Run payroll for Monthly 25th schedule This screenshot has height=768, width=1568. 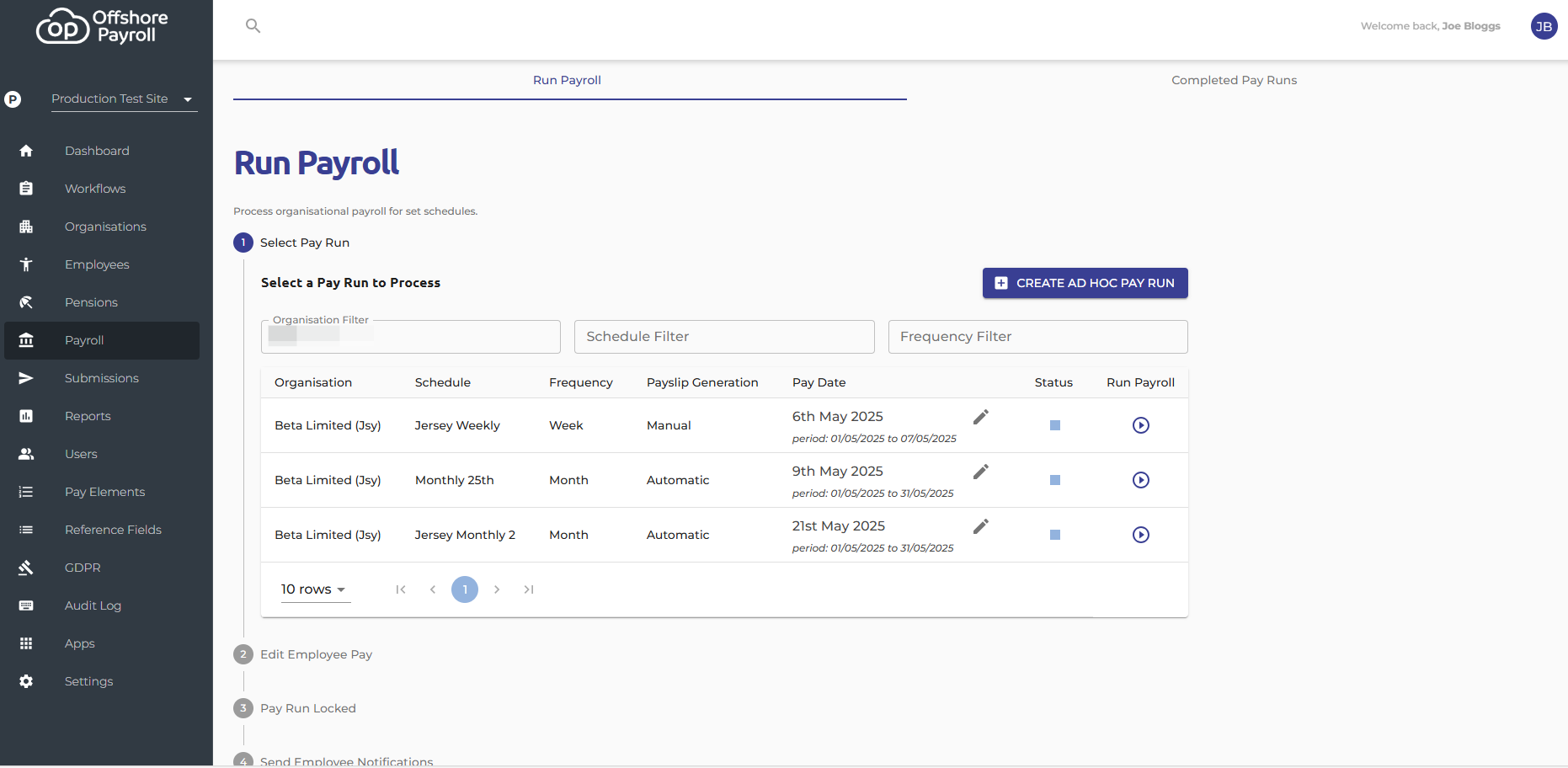(x=1141, y=480)
